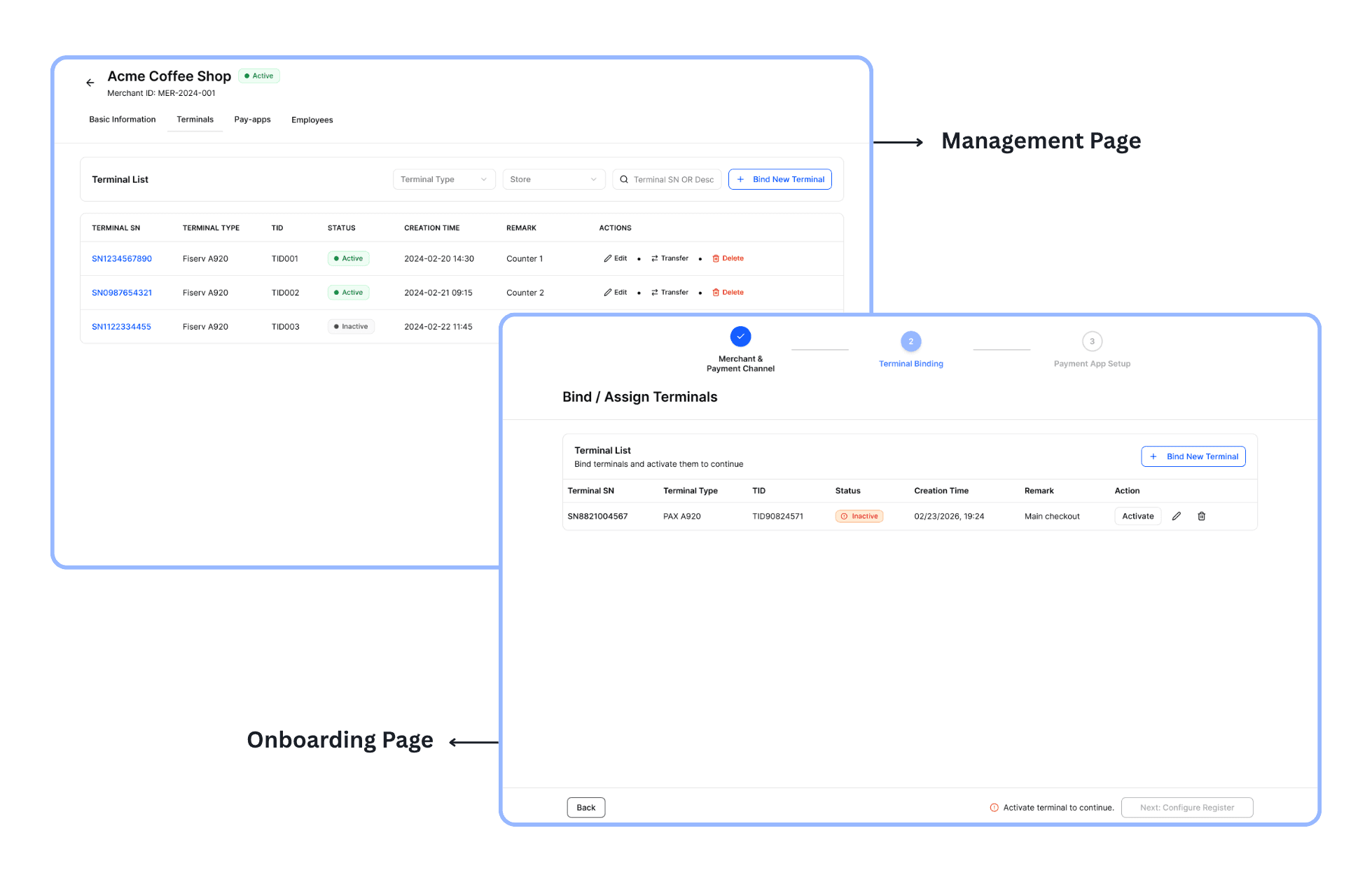Open the Pay-apps tab
The height and width of the screenshot is (882, 1372).
point(252,120)
